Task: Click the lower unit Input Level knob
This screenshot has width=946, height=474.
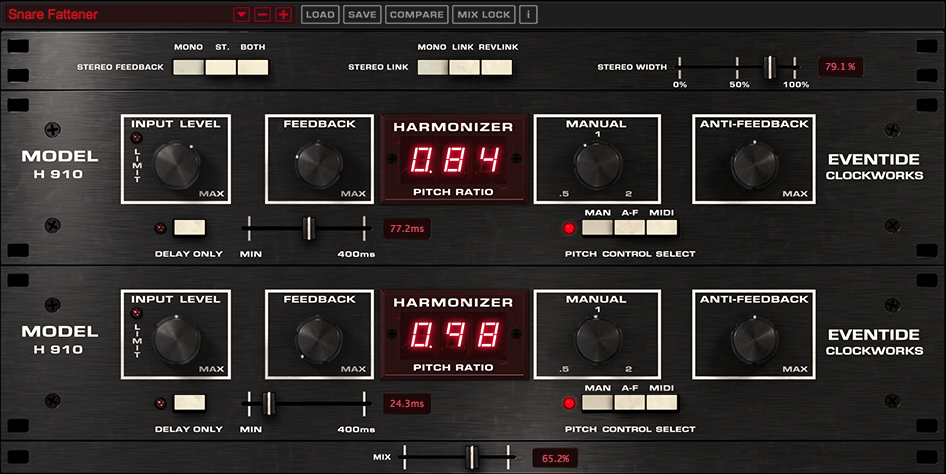Action: point(177,340)
